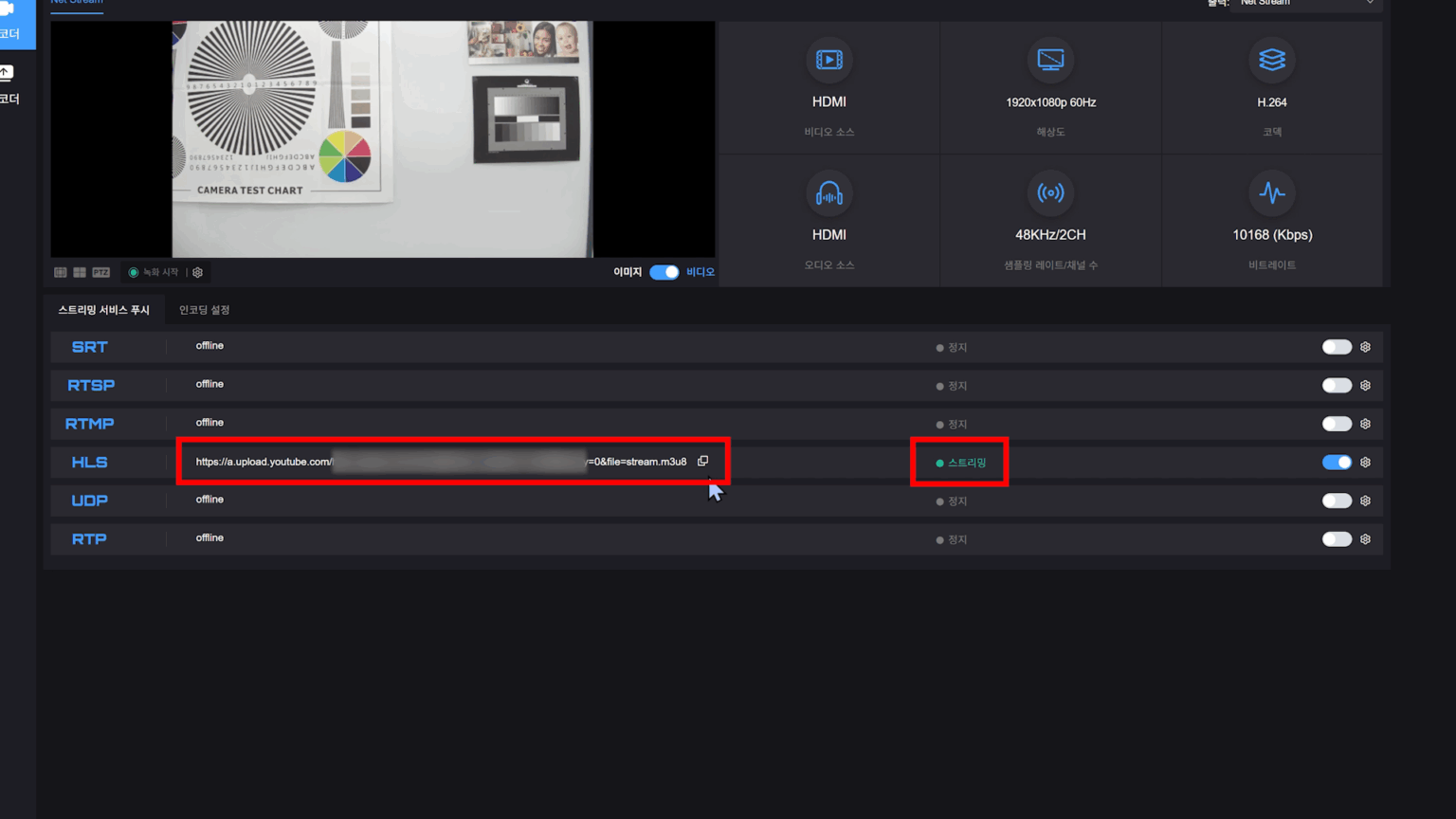Screen dimensions: 1456x819
Task: Enable the RTP streaming switch
Action: pos(1337,539)
